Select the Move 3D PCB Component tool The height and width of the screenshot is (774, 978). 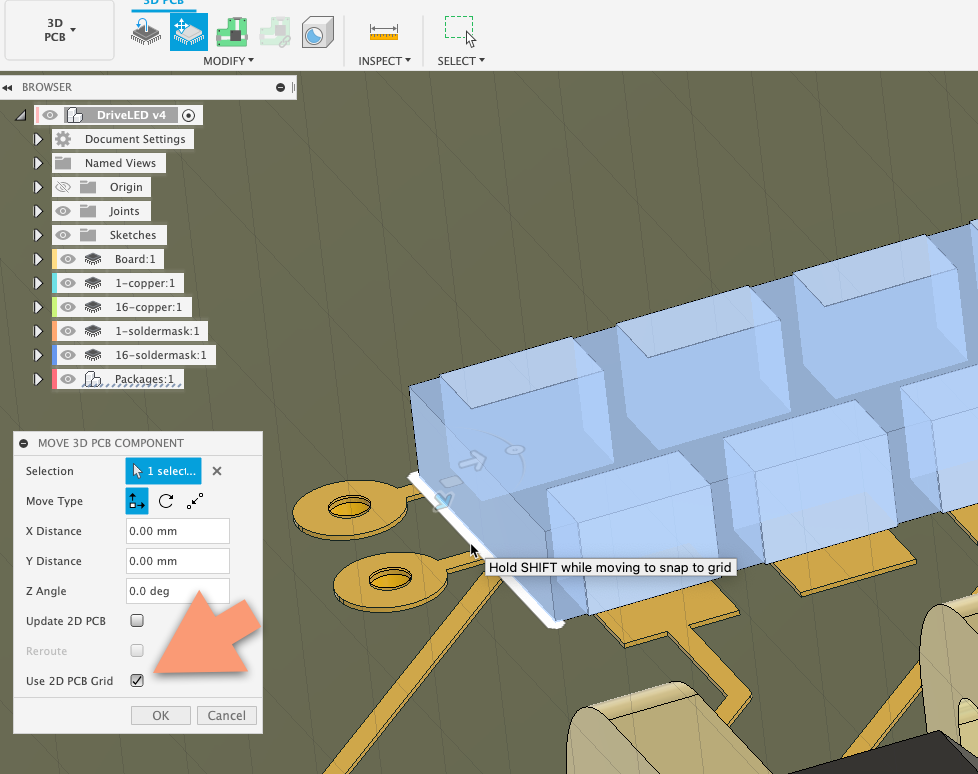coord(189,31)
